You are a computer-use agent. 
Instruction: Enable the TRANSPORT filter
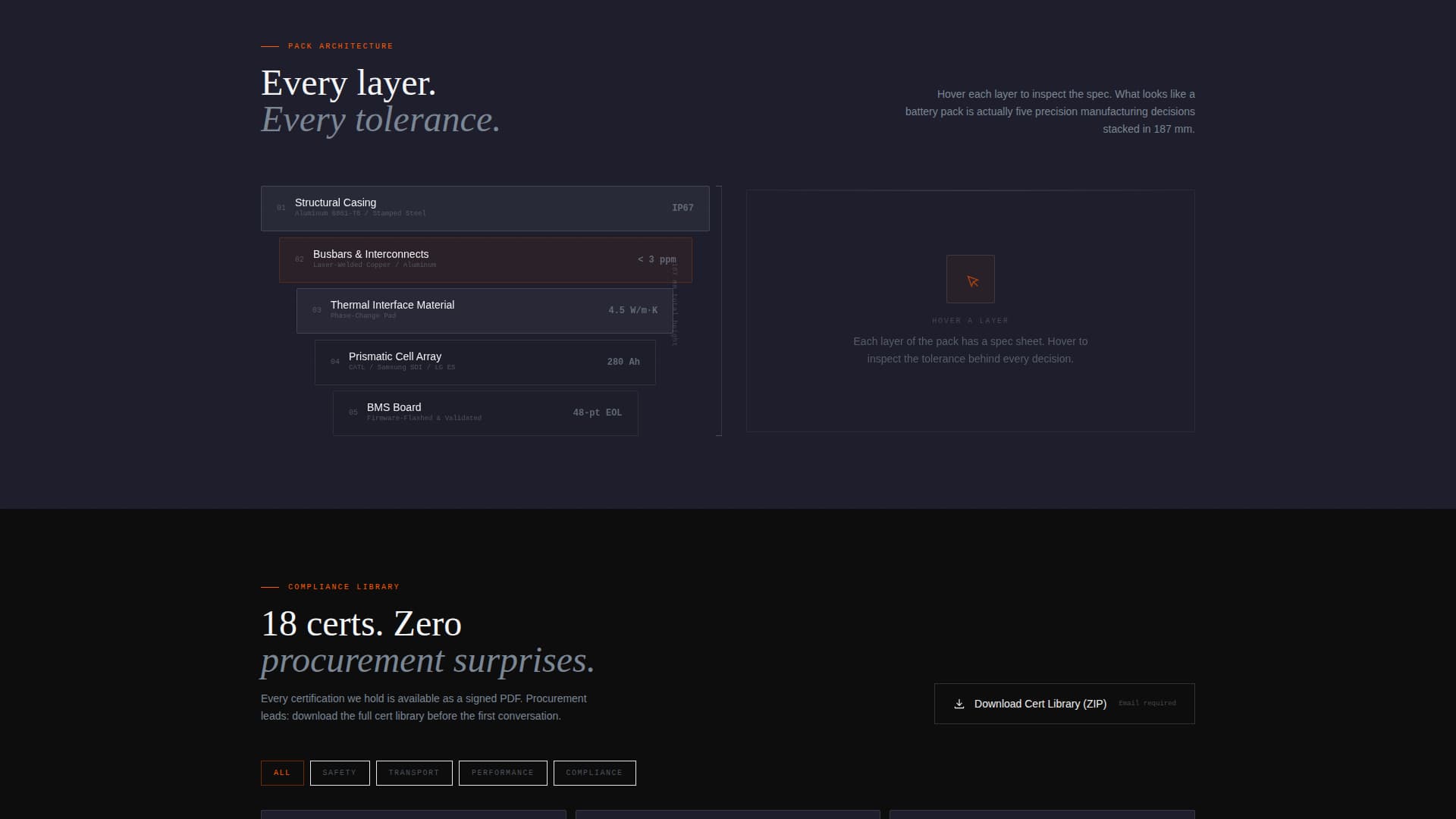[x=414, y=773]
